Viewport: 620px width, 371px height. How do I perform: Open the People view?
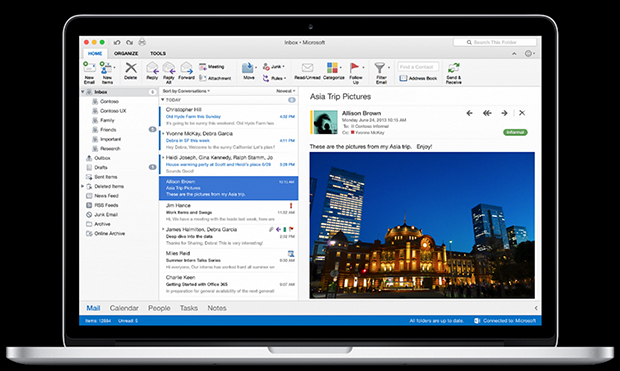159,308
